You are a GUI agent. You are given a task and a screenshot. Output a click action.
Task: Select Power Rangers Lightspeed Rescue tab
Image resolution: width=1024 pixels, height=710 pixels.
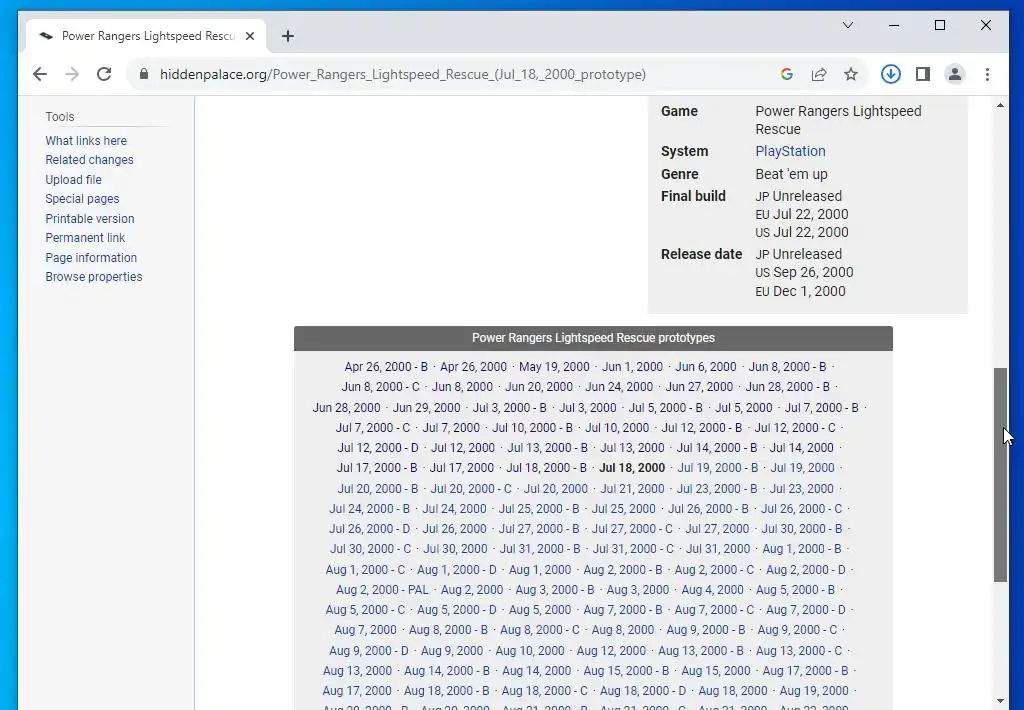click(x=147, y=37)
